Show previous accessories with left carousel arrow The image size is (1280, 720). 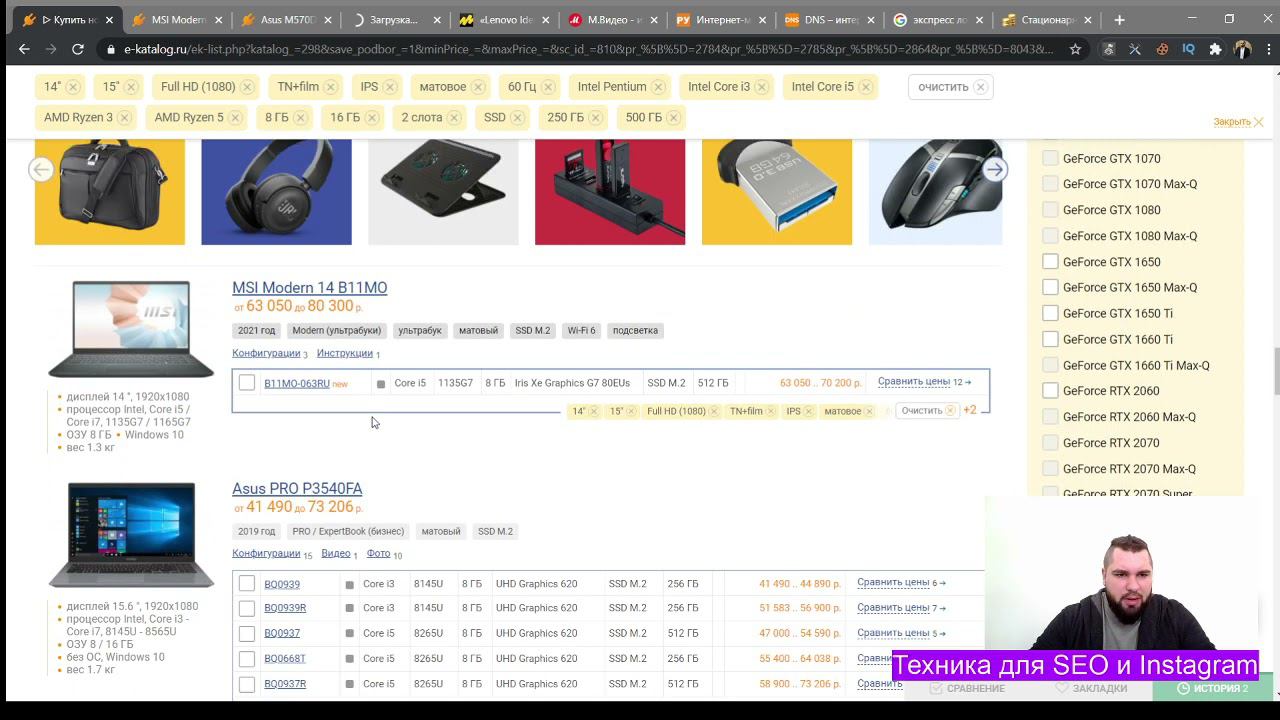(x=41, y=170)
